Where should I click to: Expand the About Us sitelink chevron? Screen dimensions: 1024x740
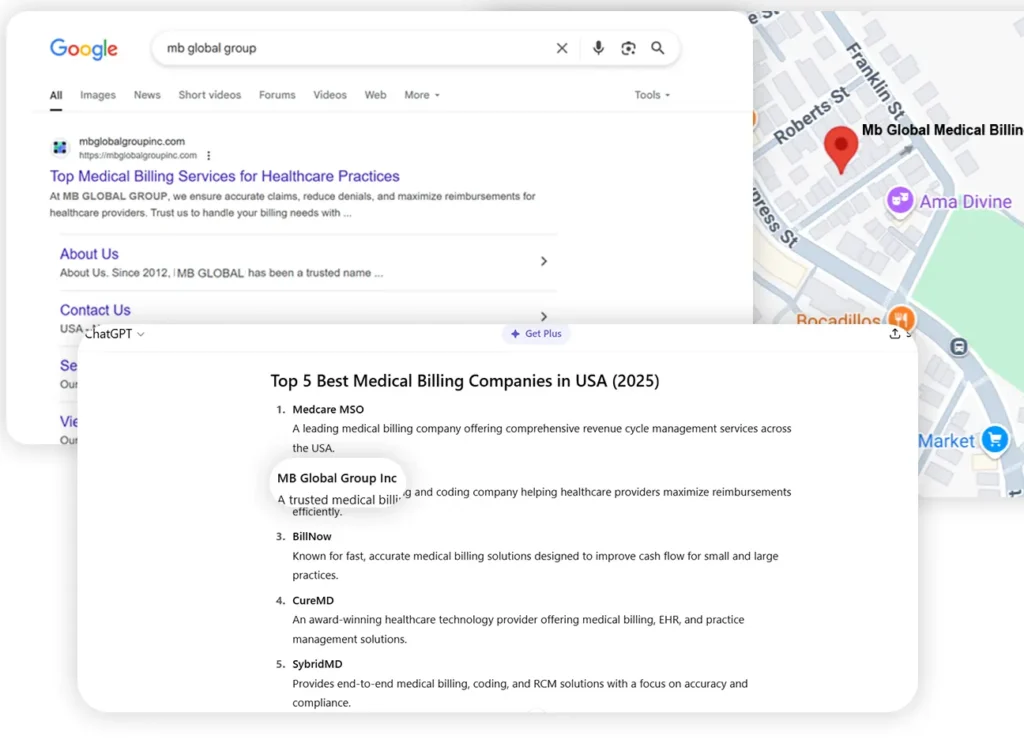pyautogui.click(x=543, y=261)
